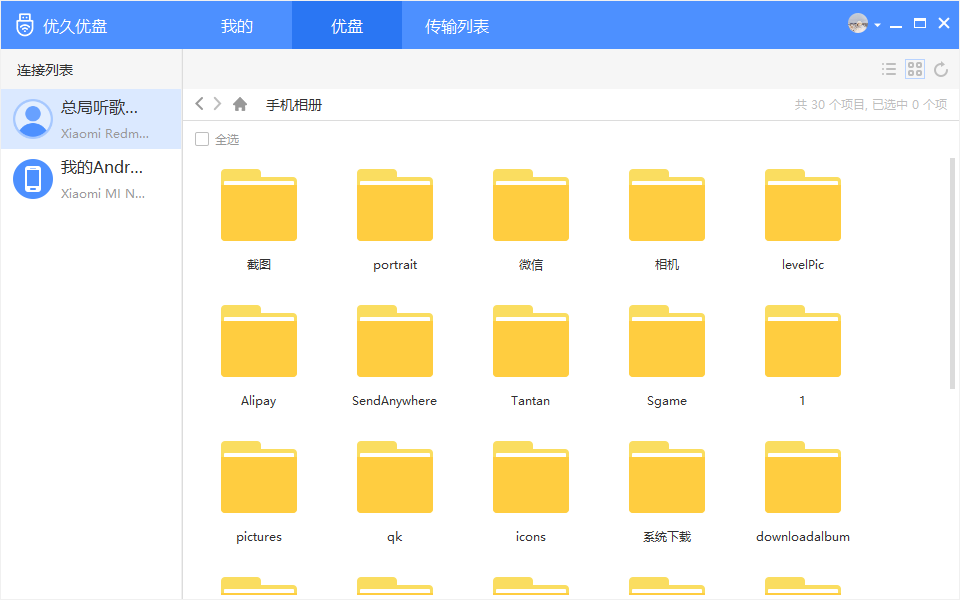Image resolution: width=960 pixels, height=600 pixels.
Task: Switch to the 我的 tab
Action: [x=237, y=25]
